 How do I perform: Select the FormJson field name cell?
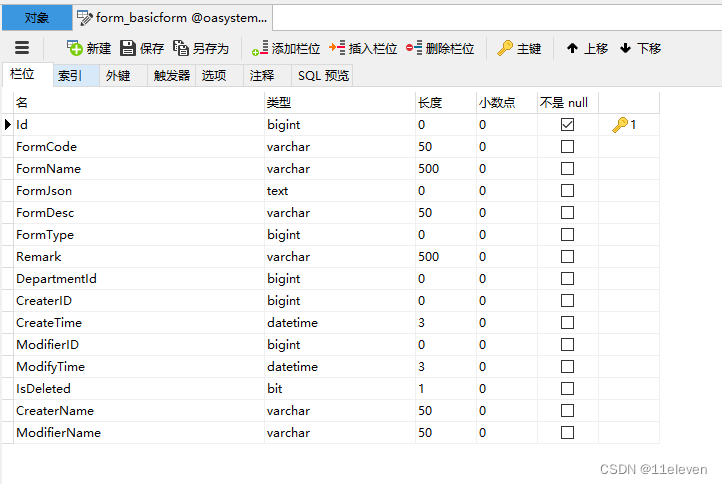[139, 190]
